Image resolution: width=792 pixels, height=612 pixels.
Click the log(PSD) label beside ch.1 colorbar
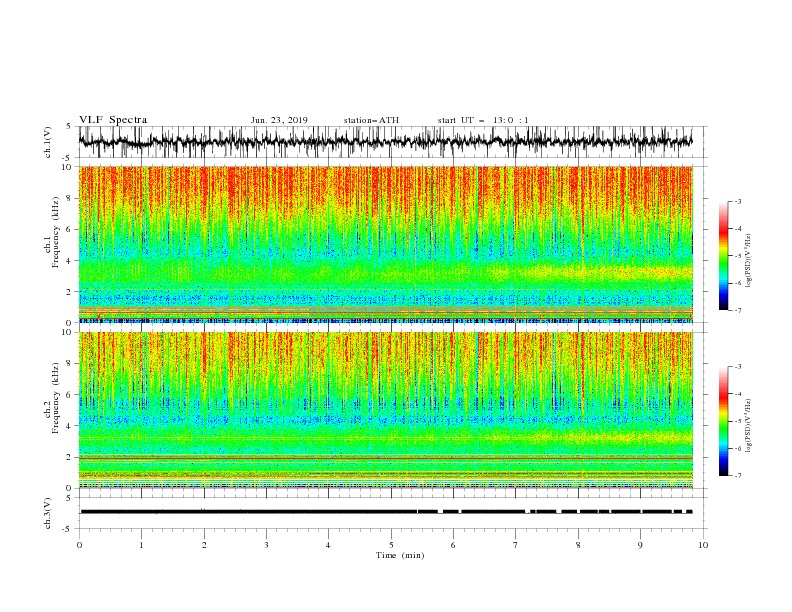click(749, 261)
